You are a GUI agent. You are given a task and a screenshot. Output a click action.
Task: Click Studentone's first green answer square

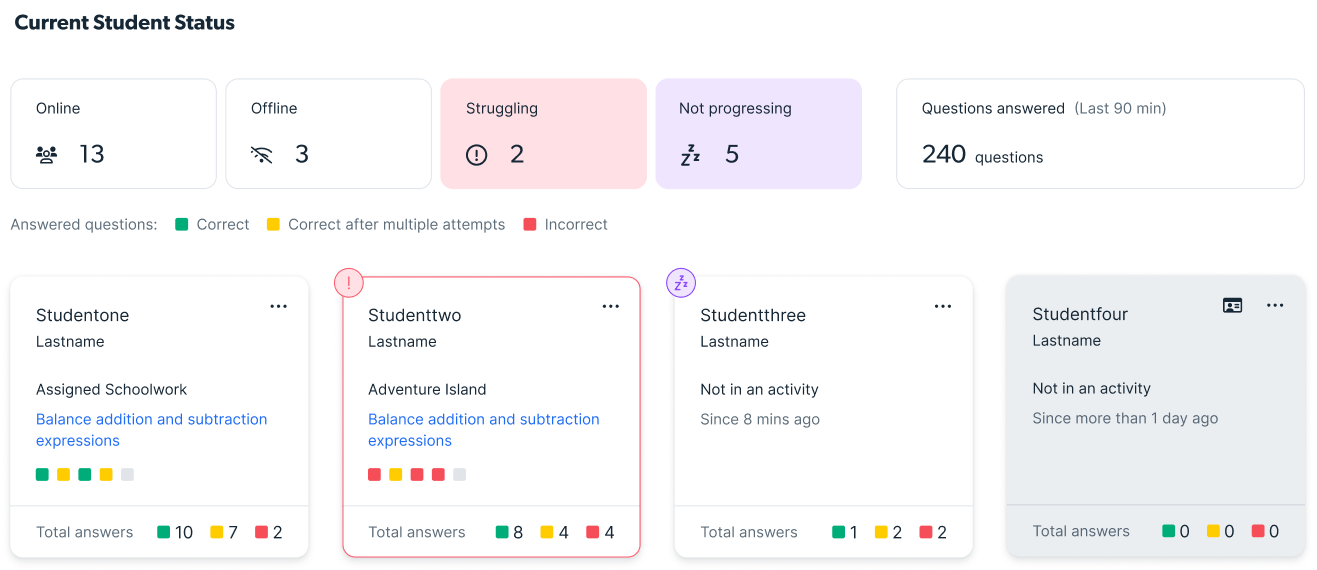(x=42, y=475)
